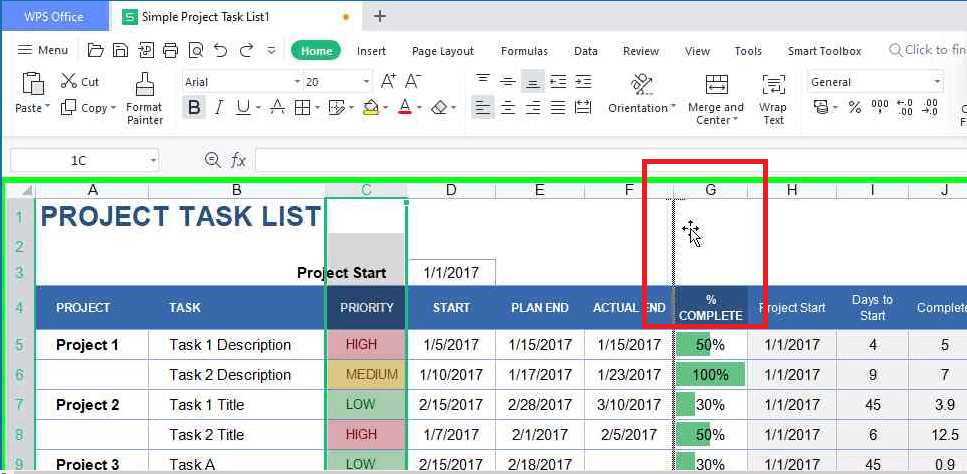Screen dimensions: 967x474
Task: Click the Merge and Center icon
Action: click(716, 84)
